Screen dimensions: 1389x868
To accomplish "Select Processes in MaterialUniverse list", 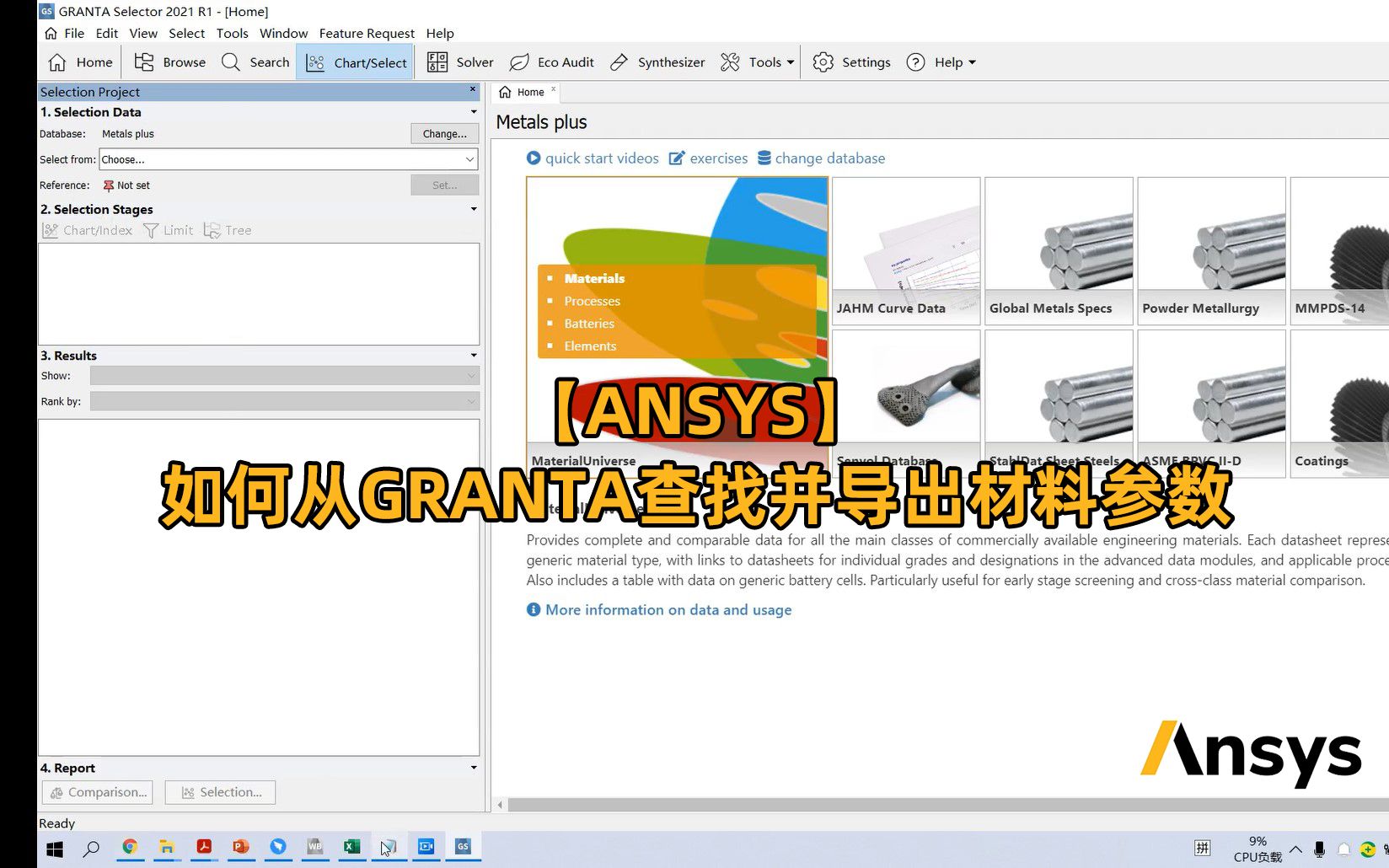I will pos(592,301).
